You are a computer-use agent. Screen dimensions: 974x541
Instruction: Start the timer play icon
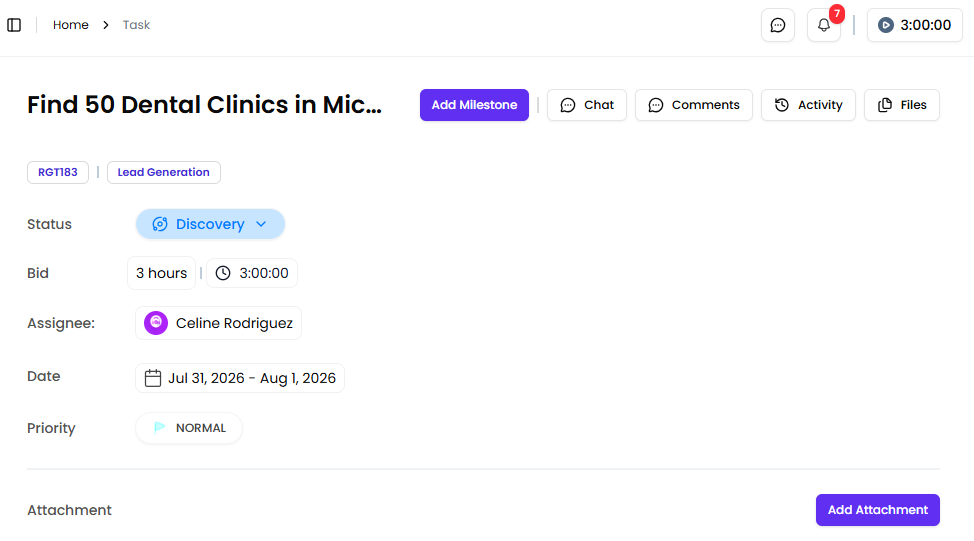click(886, 25)
